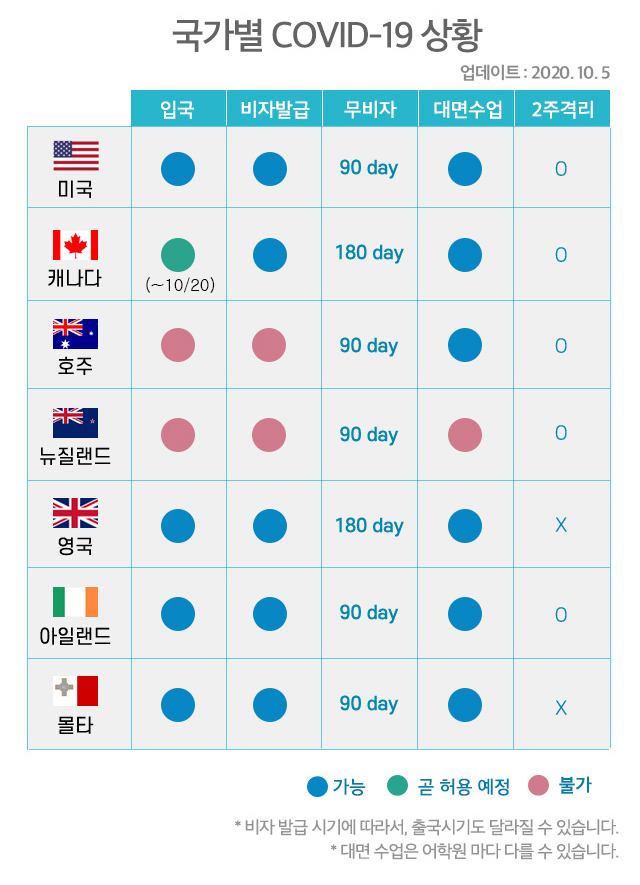The image size is (640, 885).
Task: Click the green 곧 허용 예정 legend dot
Action: click(397, 785)
